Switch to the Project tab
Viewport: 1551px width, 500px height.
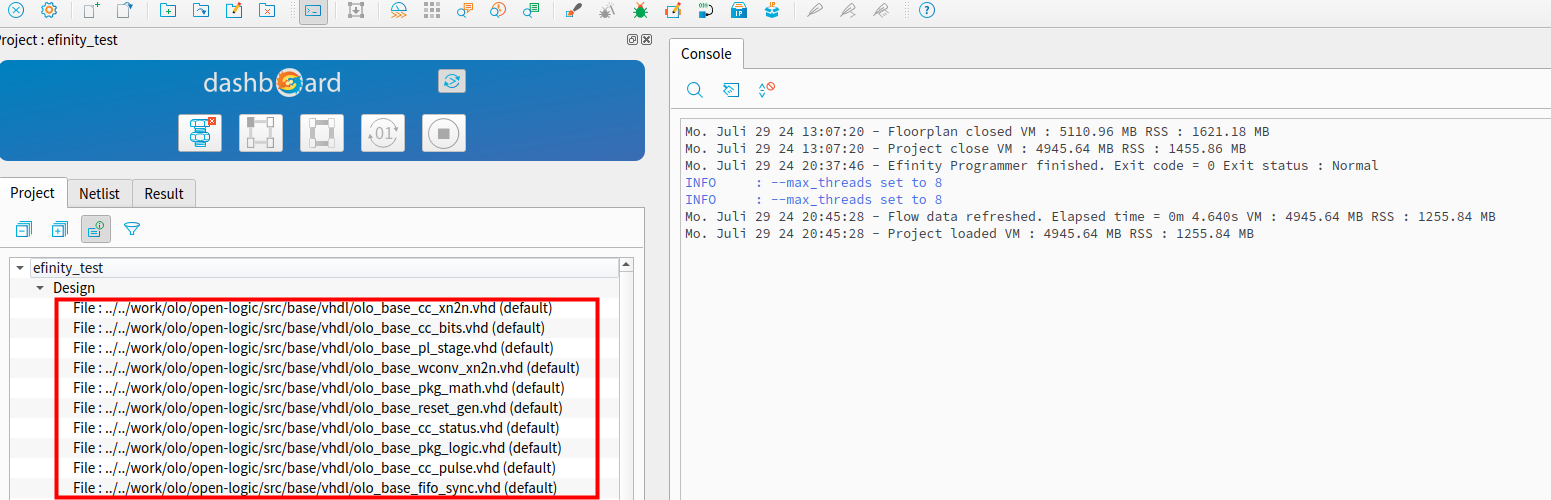(33, 193)
